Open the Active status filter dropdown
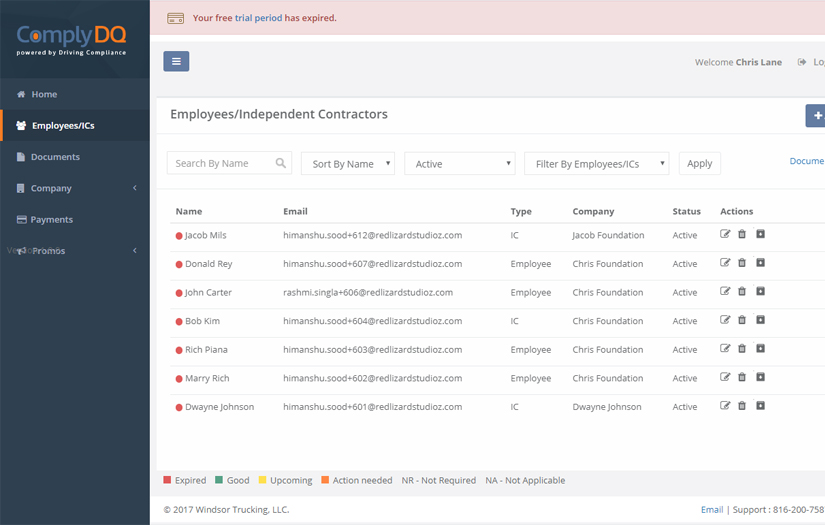This screenshot has width=825, height=525. point(459,164)
